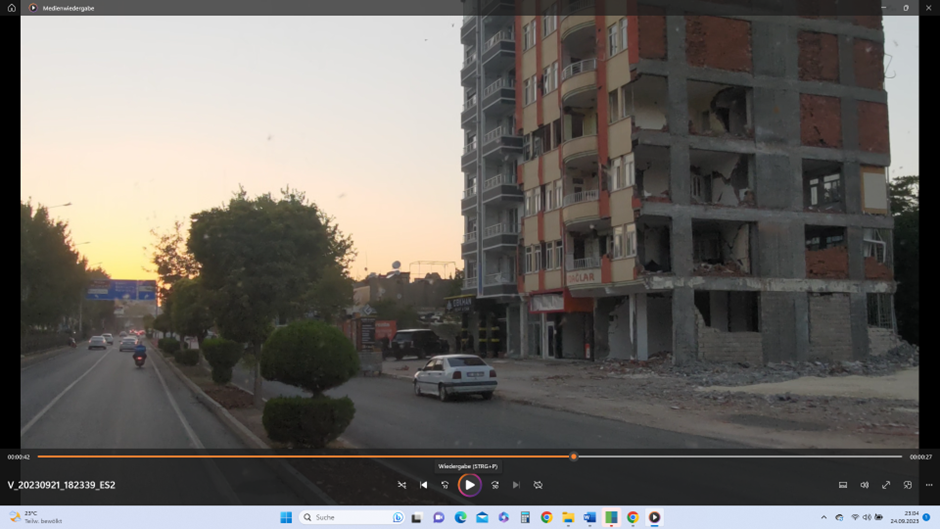The height and width of the screenshot is (529, 940).
Task: Show hidden system tray icons
Action: coord(824,518)
